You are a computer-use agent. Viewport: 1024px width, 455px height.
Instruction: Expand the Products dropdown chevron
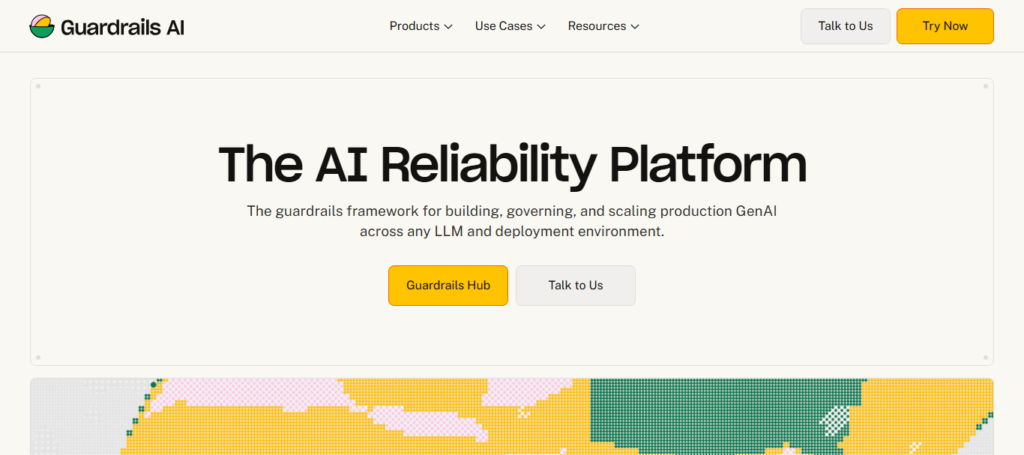(448, 27)
